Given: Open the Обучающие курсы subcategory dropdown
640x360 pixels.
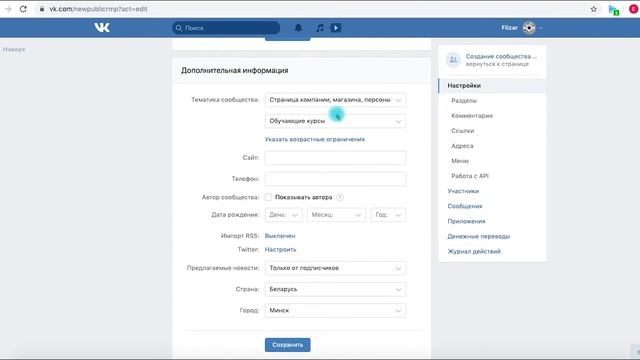Looking at the screenshot, I should tap(335, 121).
